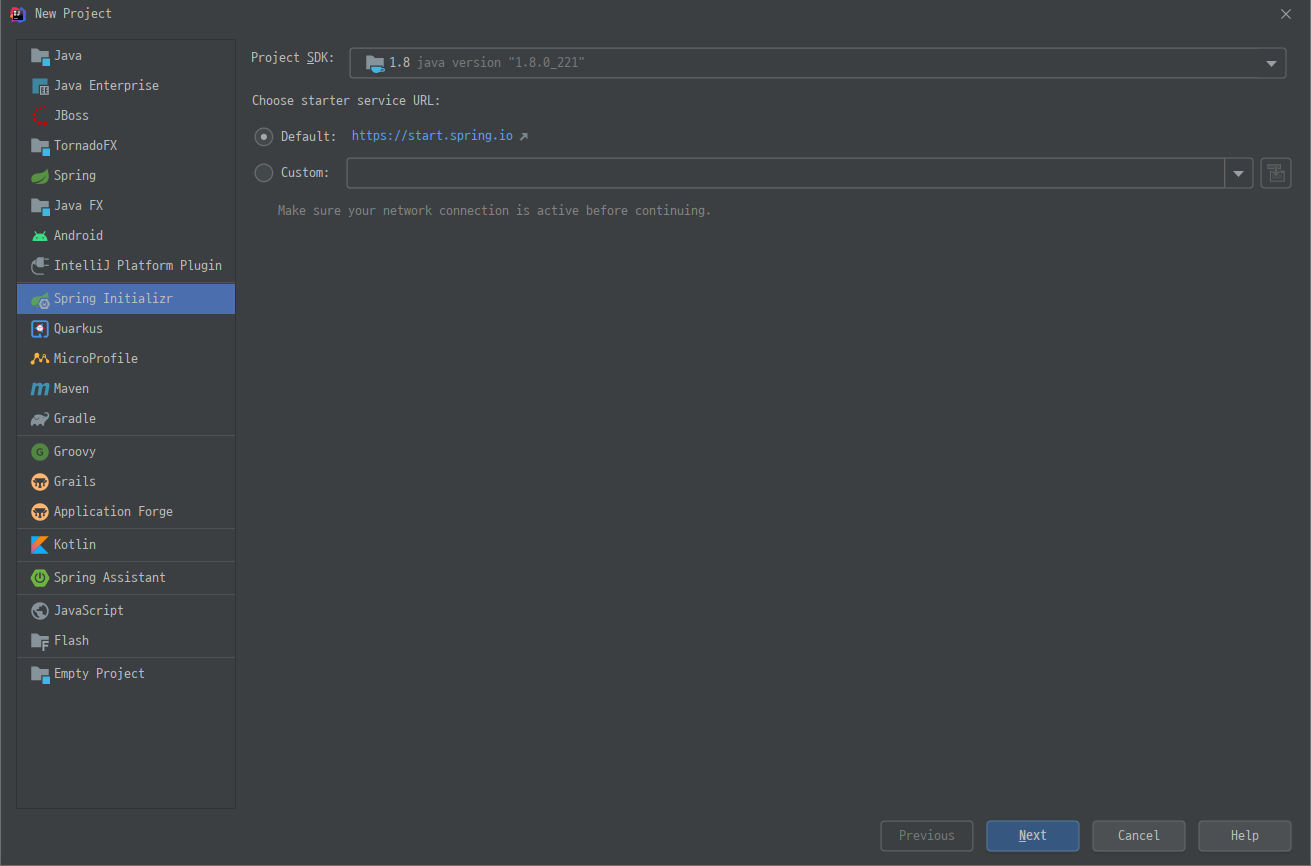This screenshot has width=1311, height=866.
Task: Click the red JBoss icon
Action: point(40,116)
